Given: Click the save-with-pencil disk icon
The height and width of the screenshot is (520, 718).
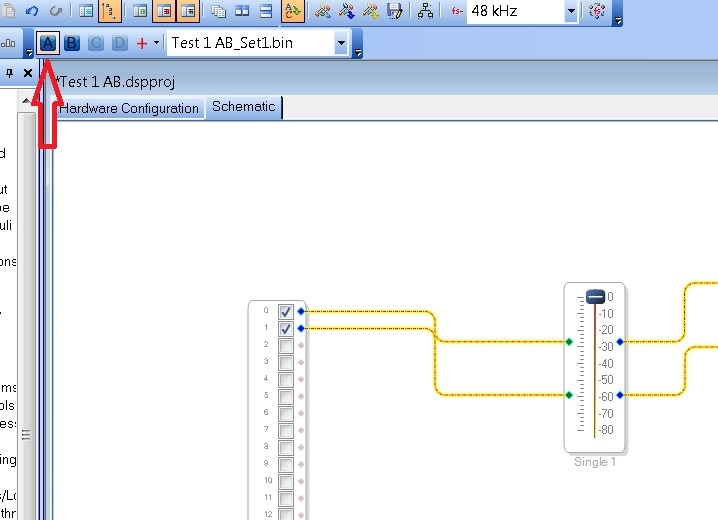Looking at the screenshot, I should click(394, 11).
